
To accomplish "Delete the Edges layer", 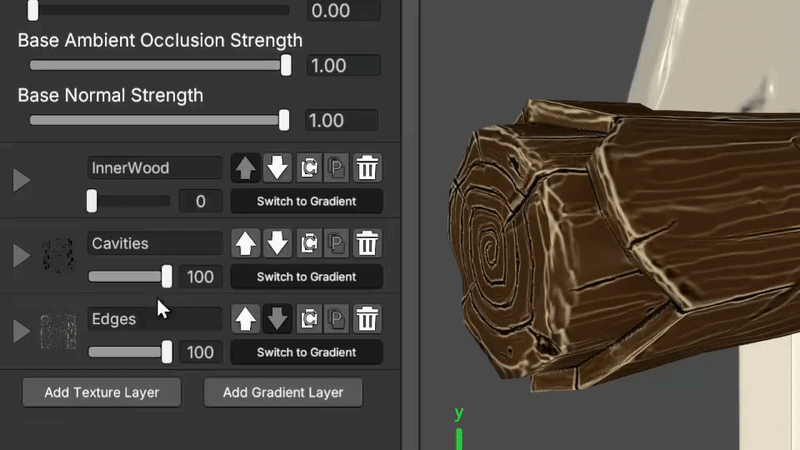I will [368, 320].
